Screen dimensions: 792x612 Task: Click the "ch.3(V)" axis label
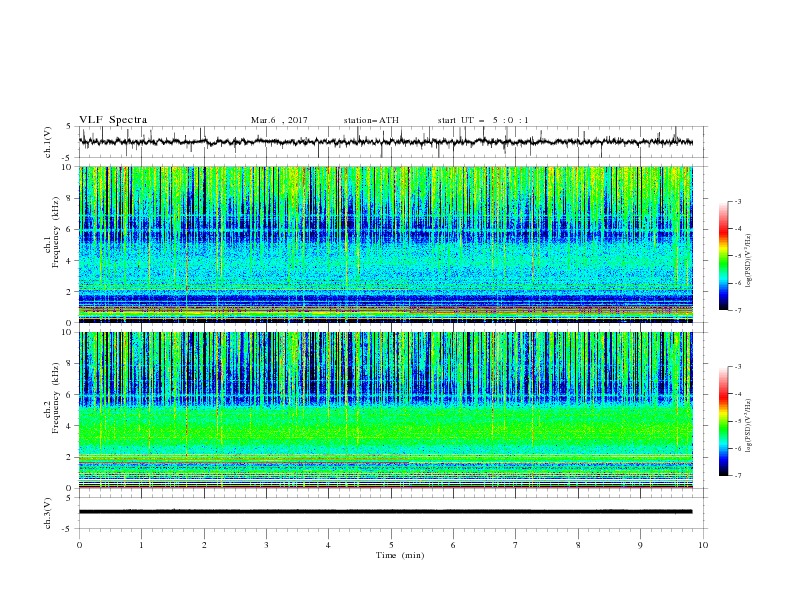click(48, 513)
